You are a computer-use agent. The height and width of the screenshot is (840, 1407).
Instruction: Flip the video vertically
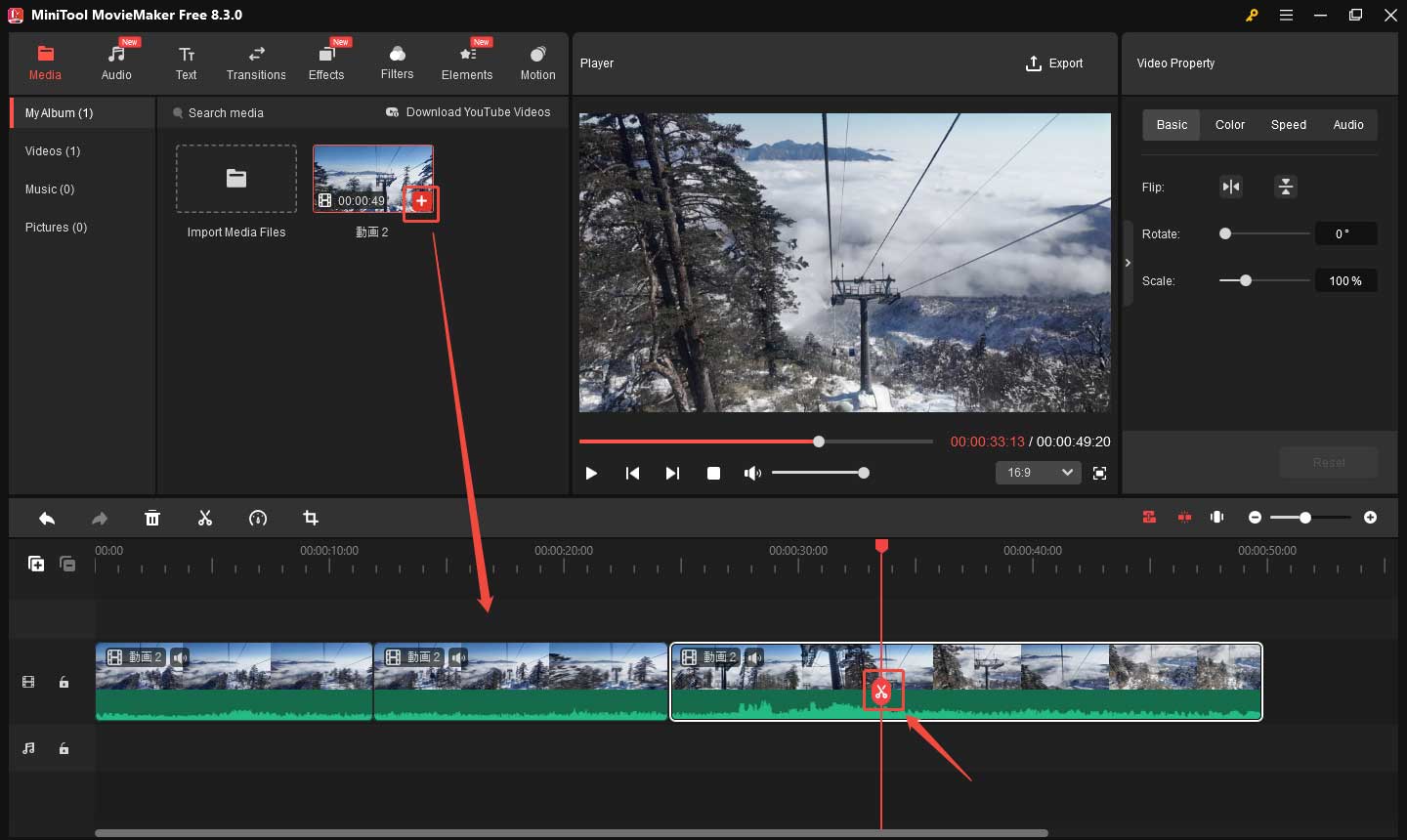tap(1286, 187)
